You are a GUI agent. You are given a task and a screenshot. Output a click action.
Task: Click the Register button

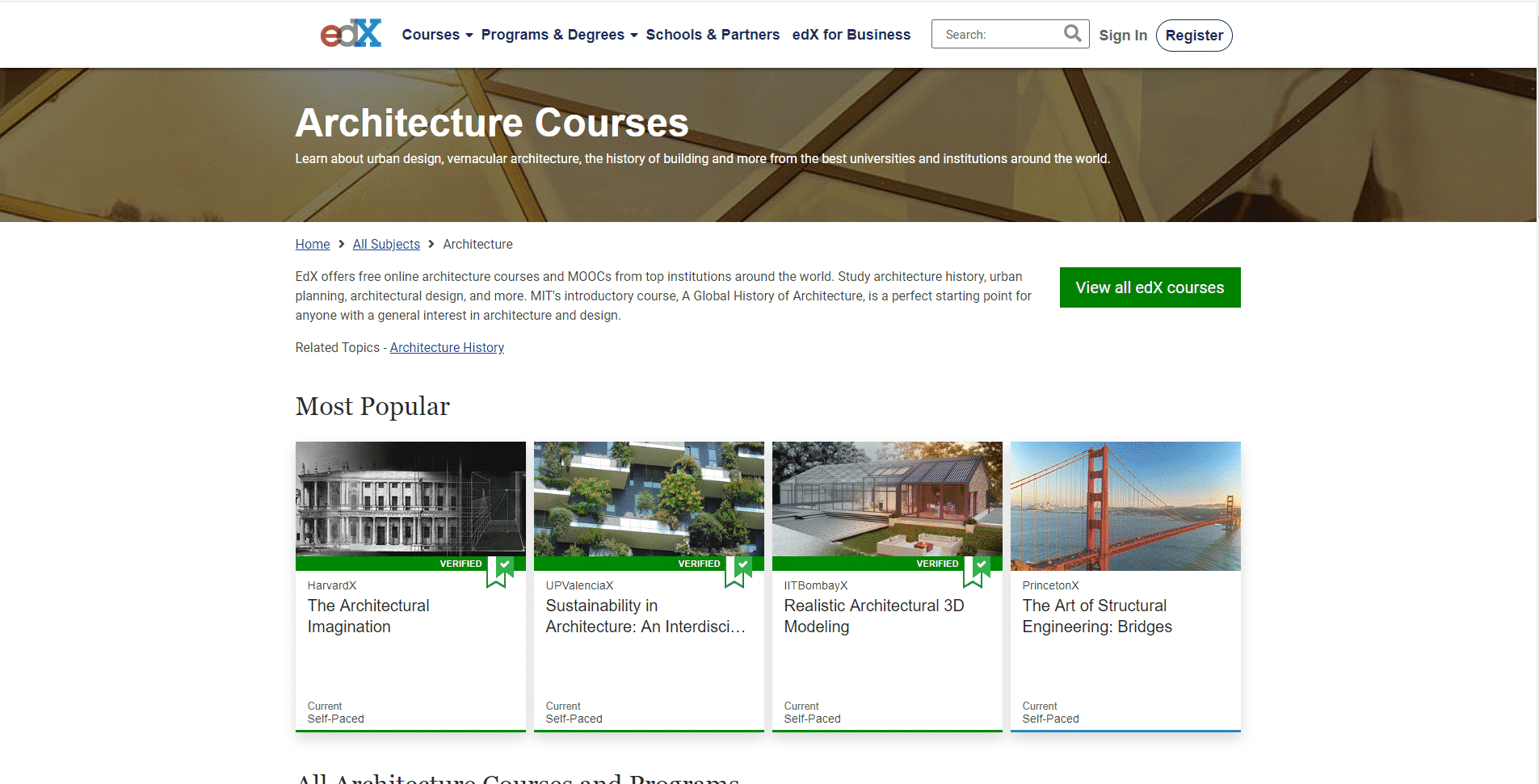(1194, 36)
